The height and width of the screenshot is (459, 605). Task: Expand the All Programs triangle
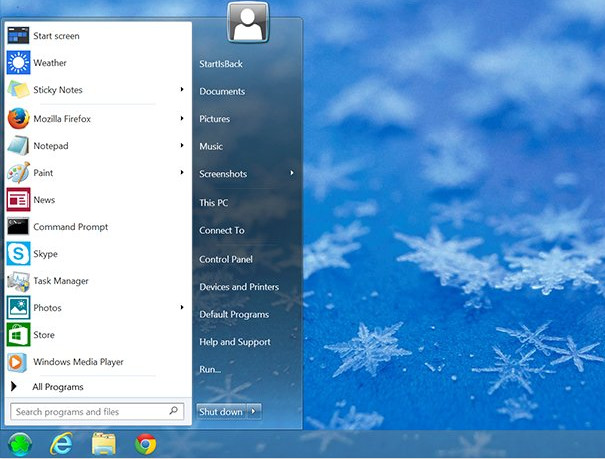[14, 386]
